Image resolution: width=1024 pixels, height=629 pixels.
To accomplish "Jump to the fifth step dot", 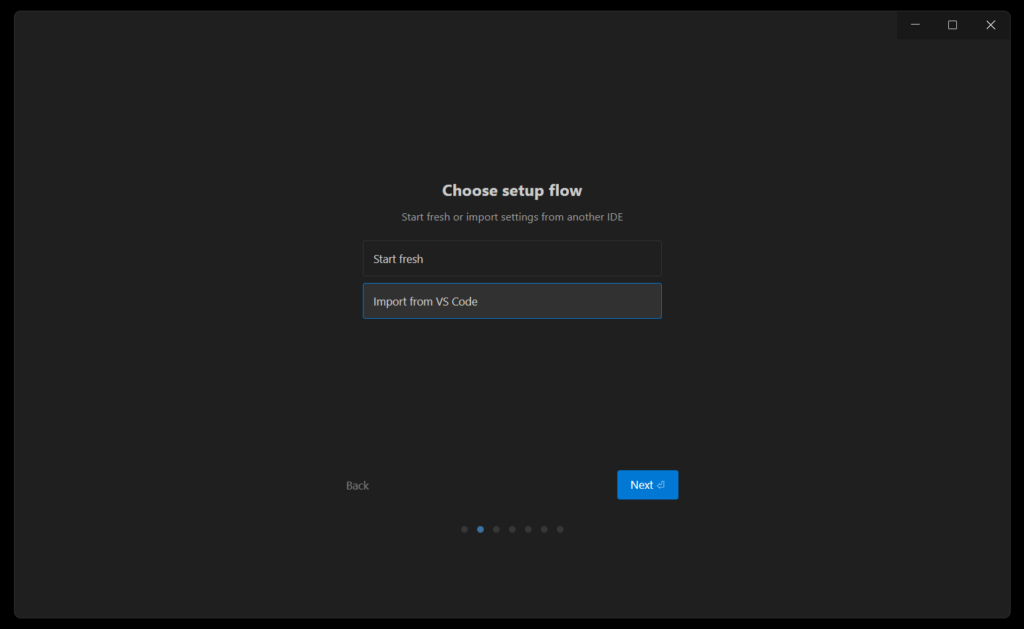I will point(528,529).
